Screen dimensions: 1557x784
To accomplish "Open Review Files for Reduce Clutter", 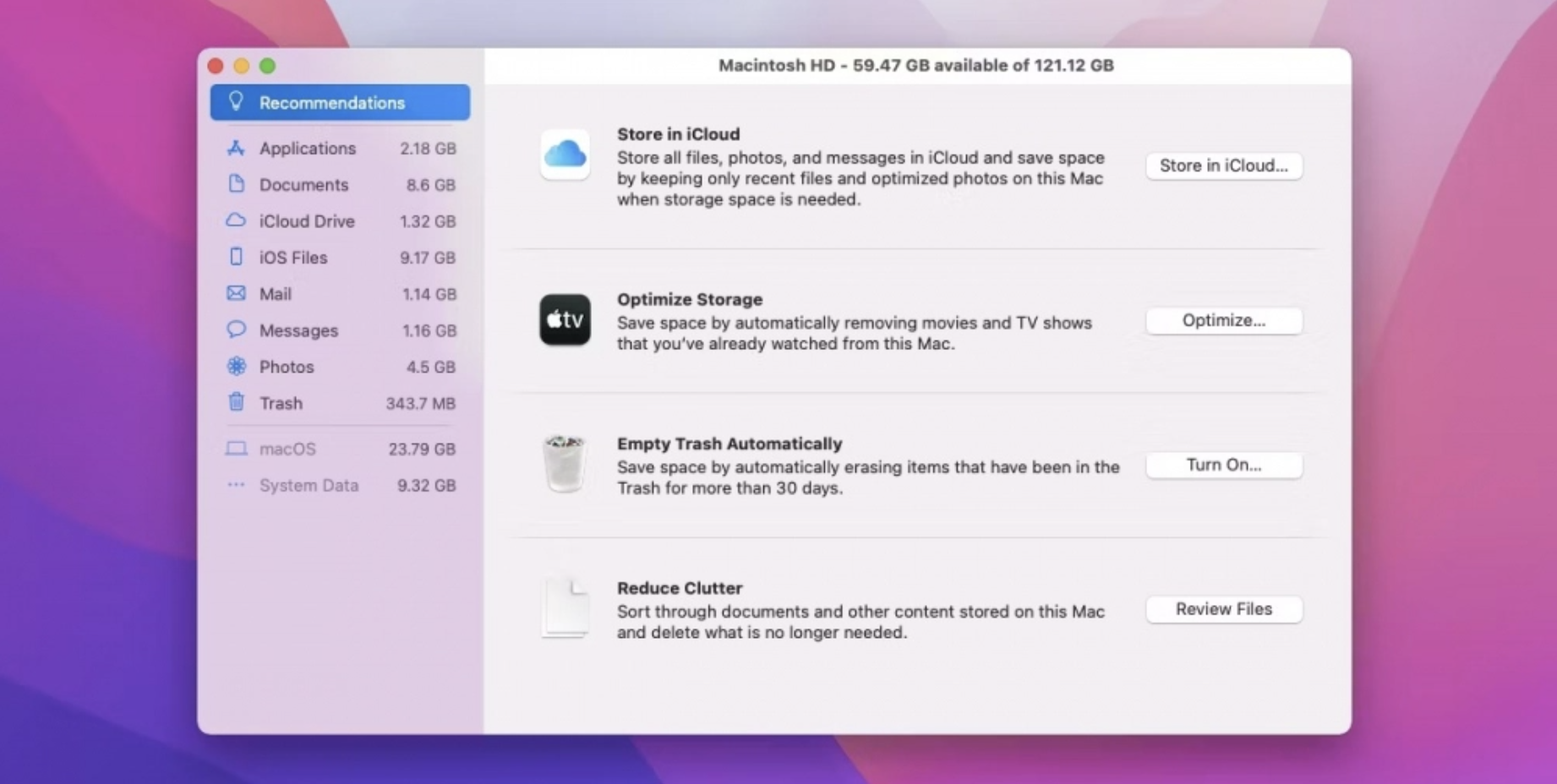I will (x=1223, y=609).
